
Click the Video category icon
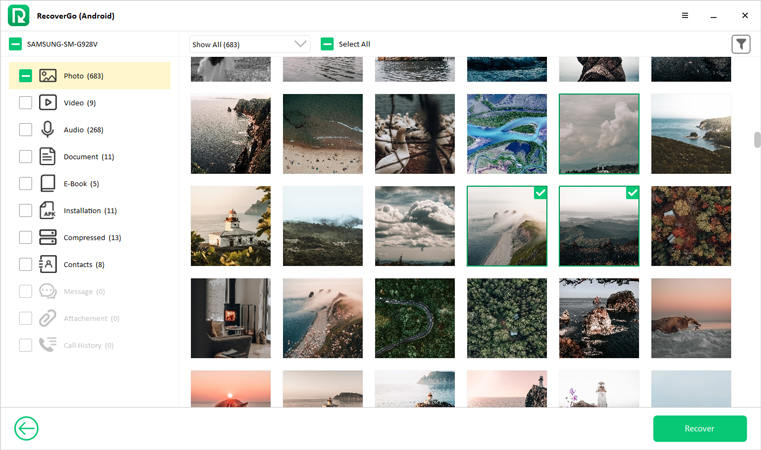(47, 102)
